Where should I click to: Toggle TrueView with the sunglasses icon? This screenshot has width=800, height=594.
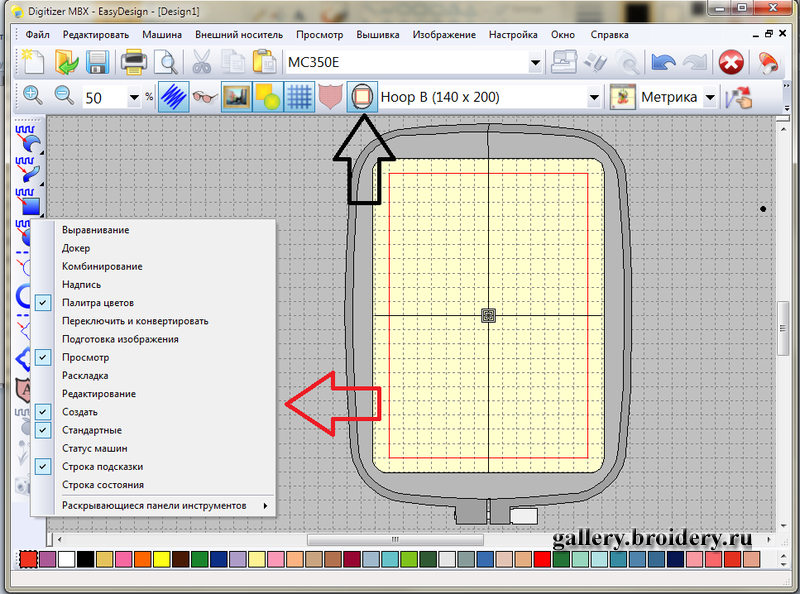tap(204, 96)
